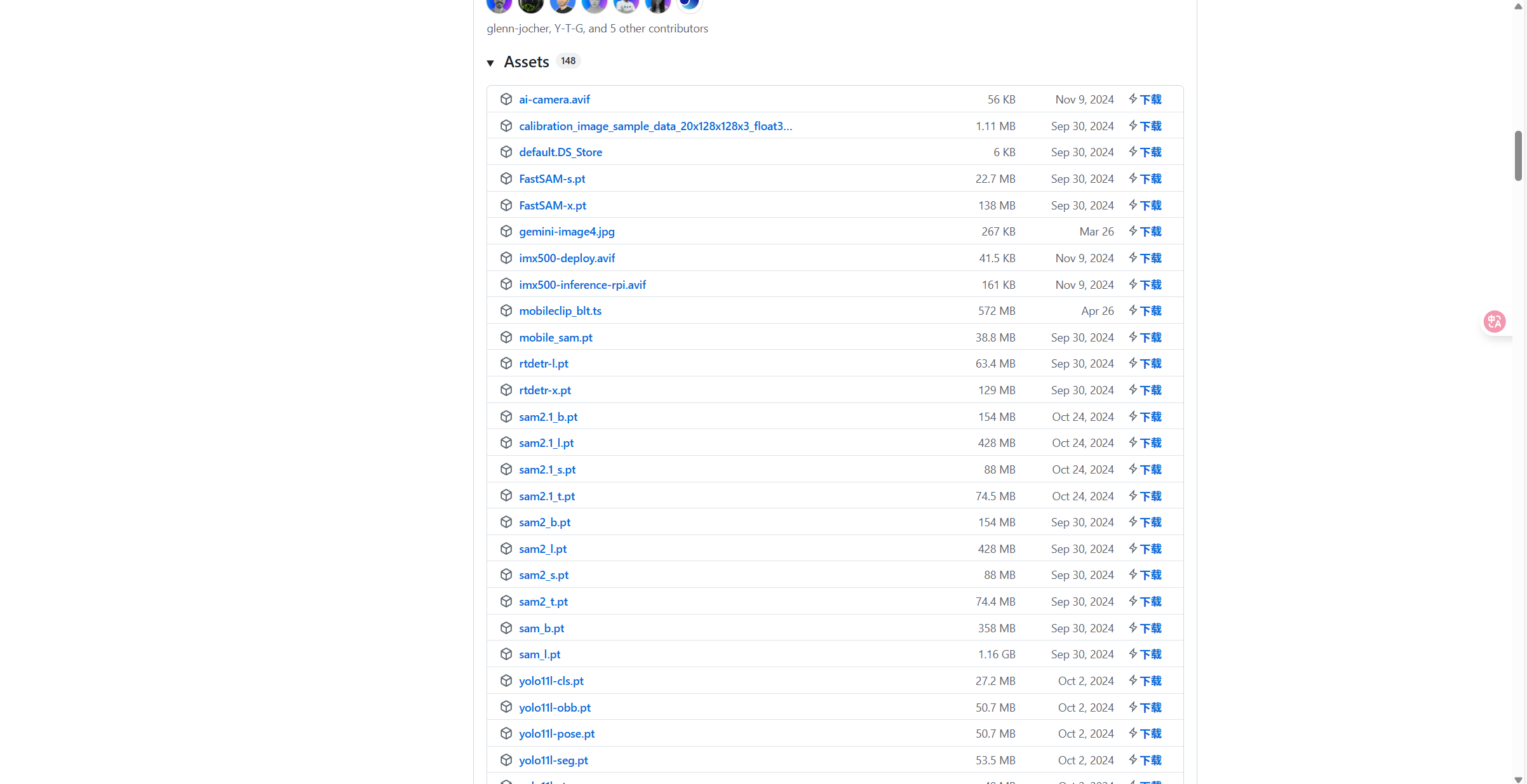Viewport: 1527px width, 784px height.
Task: Click the package icon next to FastSAM-s.pt
Action: click(x=506, y=178)
